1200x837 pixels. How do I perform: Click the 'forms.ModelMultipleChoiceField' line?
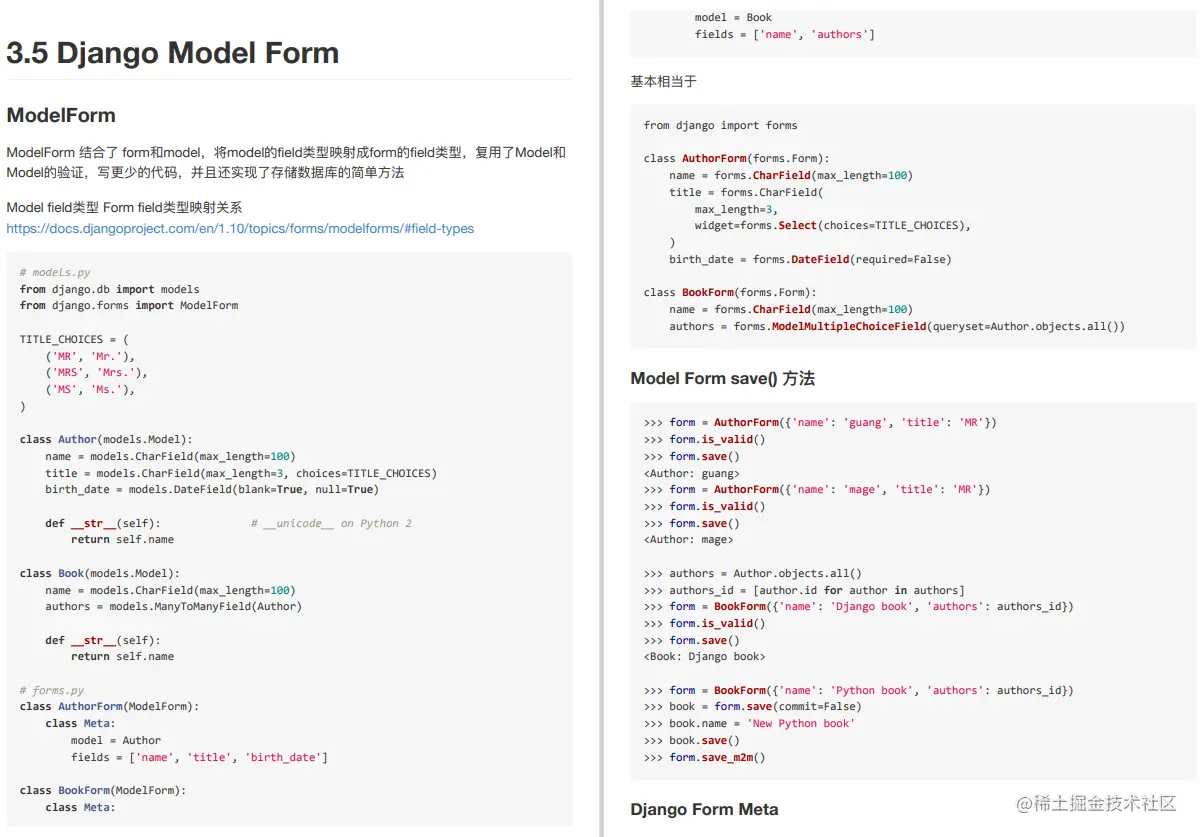click(898, 326)
